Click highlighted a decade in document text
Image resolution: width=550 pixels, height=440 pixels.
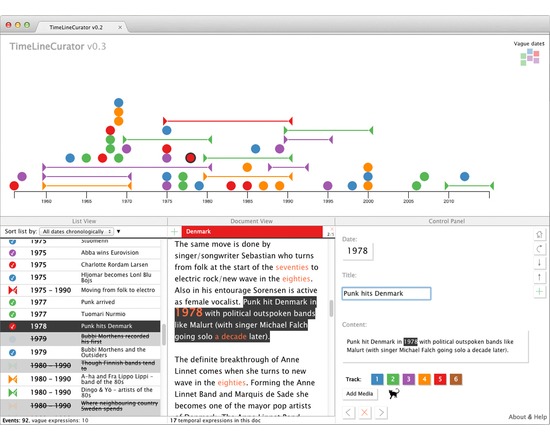click(230, 336)
